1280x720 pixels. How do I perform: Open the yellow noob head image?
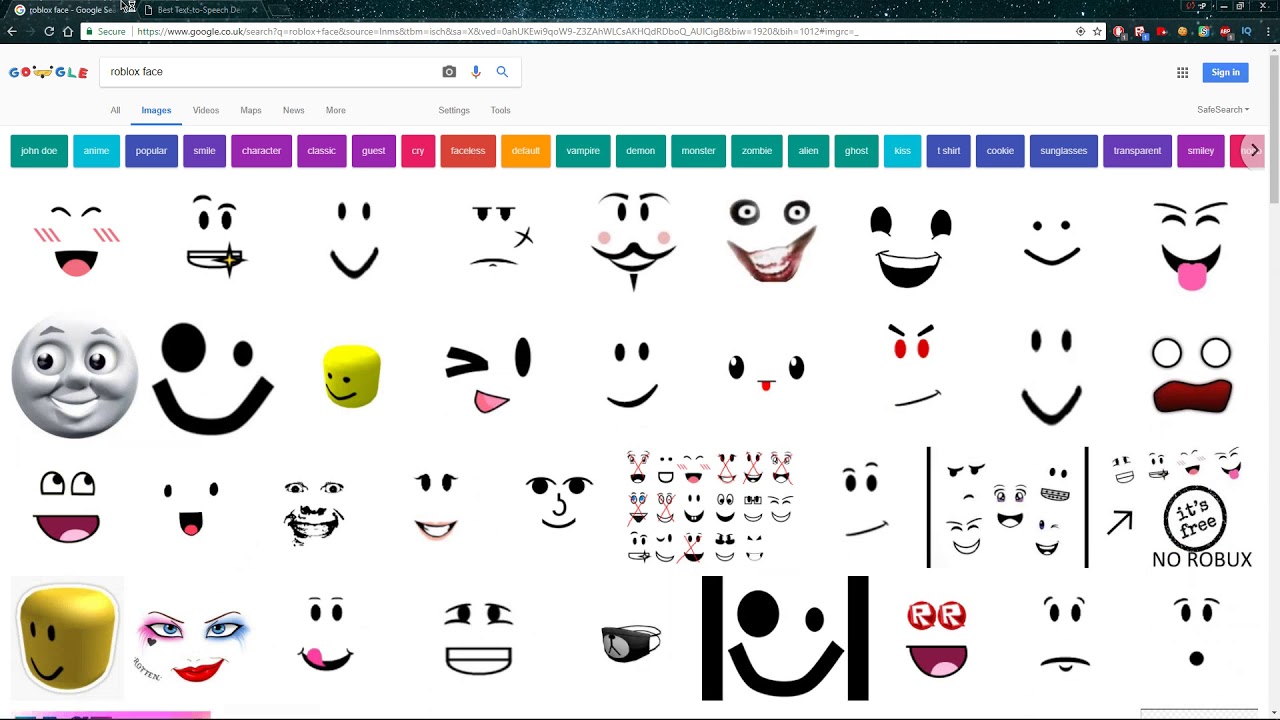point(352,376)
